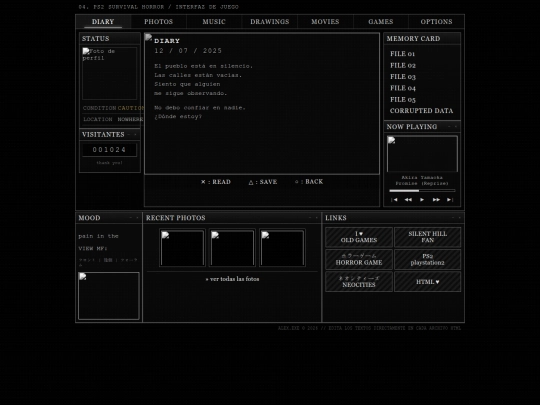This screenshot has width=540, height=405.
Task: Fast-forward the Now Playing track
Action: [436, 200]
